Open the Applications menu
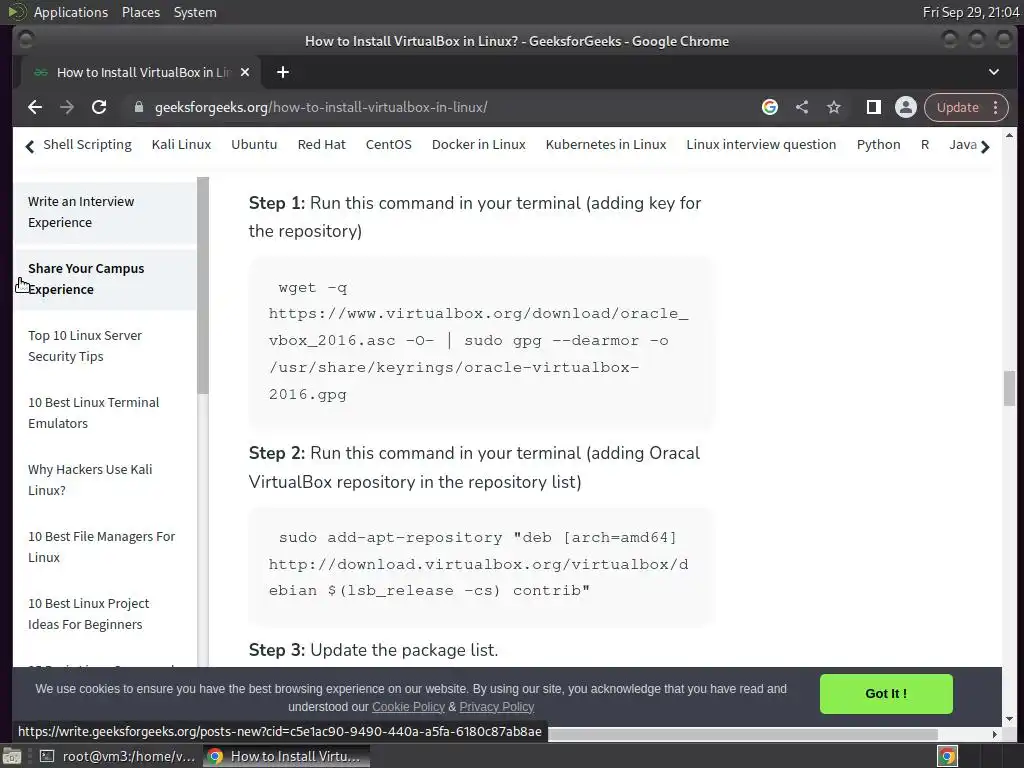This screenshot has width=1024, height=768. point(71,12)
